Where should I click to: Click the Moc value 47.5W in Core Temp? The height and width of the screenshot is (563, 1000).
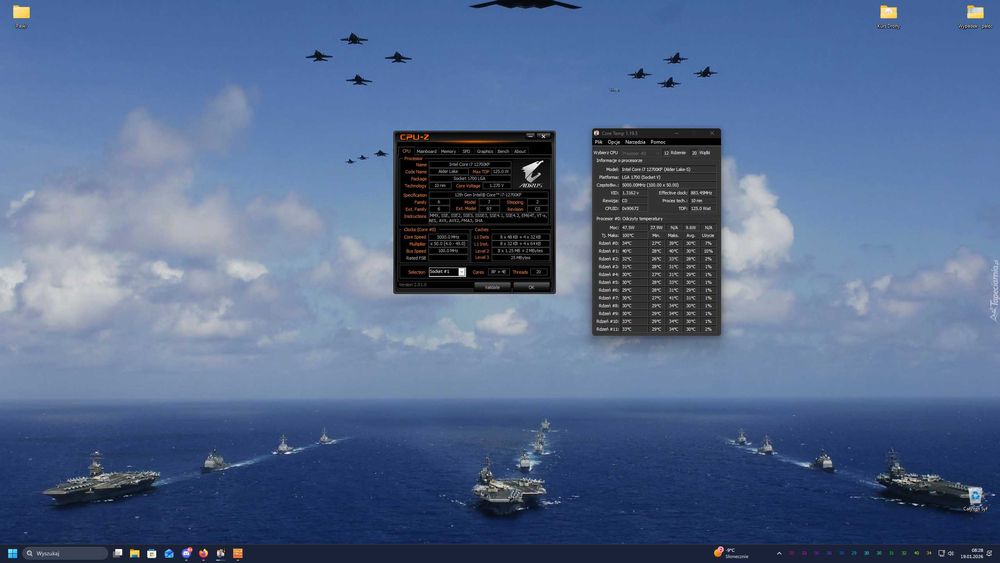[634, 228]
